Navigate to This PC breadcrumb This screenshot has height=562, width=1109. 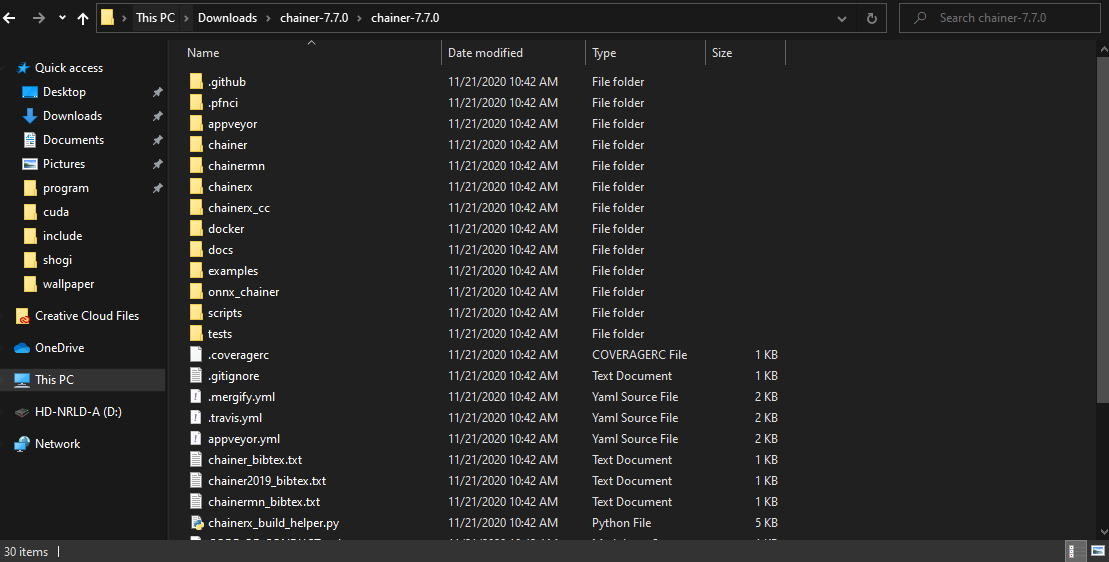[x=156, y=18]
